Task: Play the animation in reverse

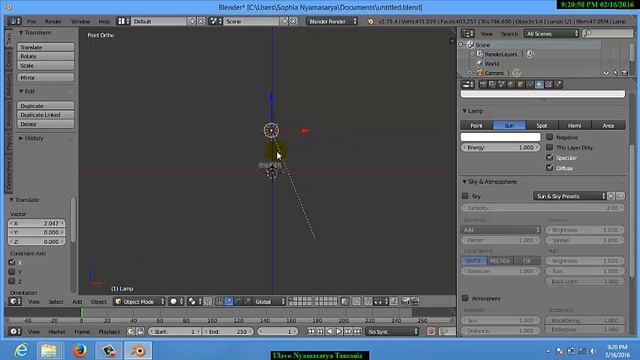Action: tap(329, 331)
